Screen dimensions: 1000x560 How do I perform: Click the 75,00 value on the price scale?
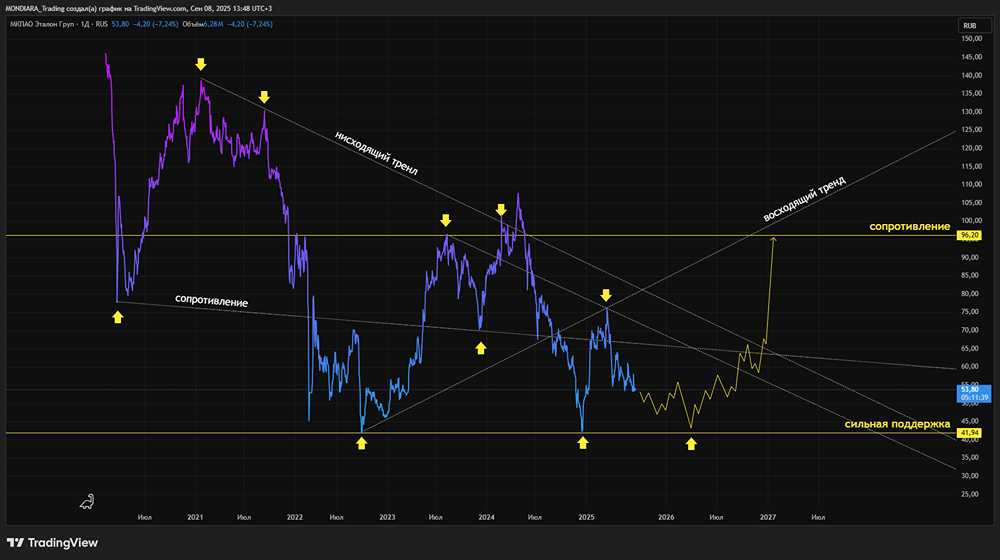coord(970,312)
